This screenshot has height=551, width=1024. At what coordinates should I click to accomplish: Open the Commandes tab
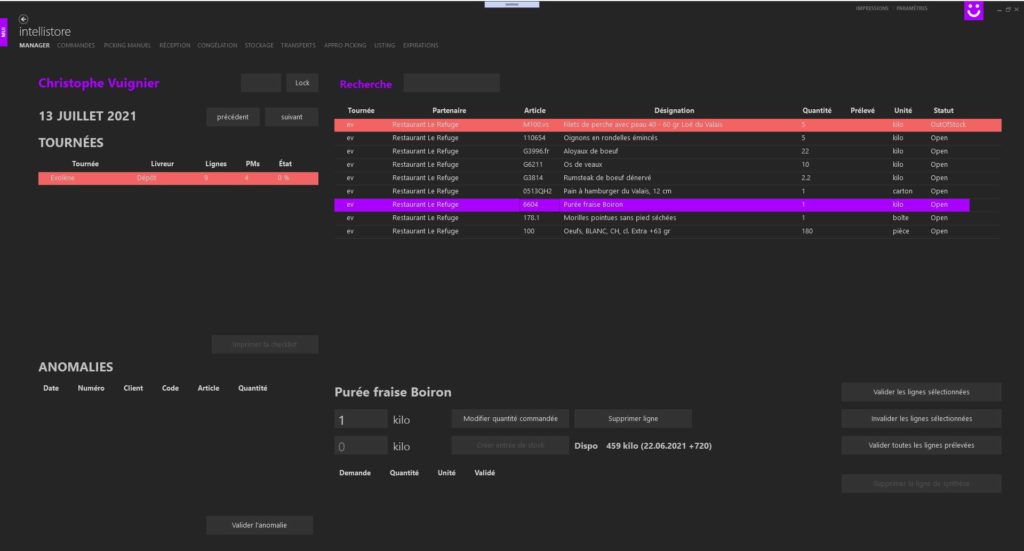pos(76,45)
